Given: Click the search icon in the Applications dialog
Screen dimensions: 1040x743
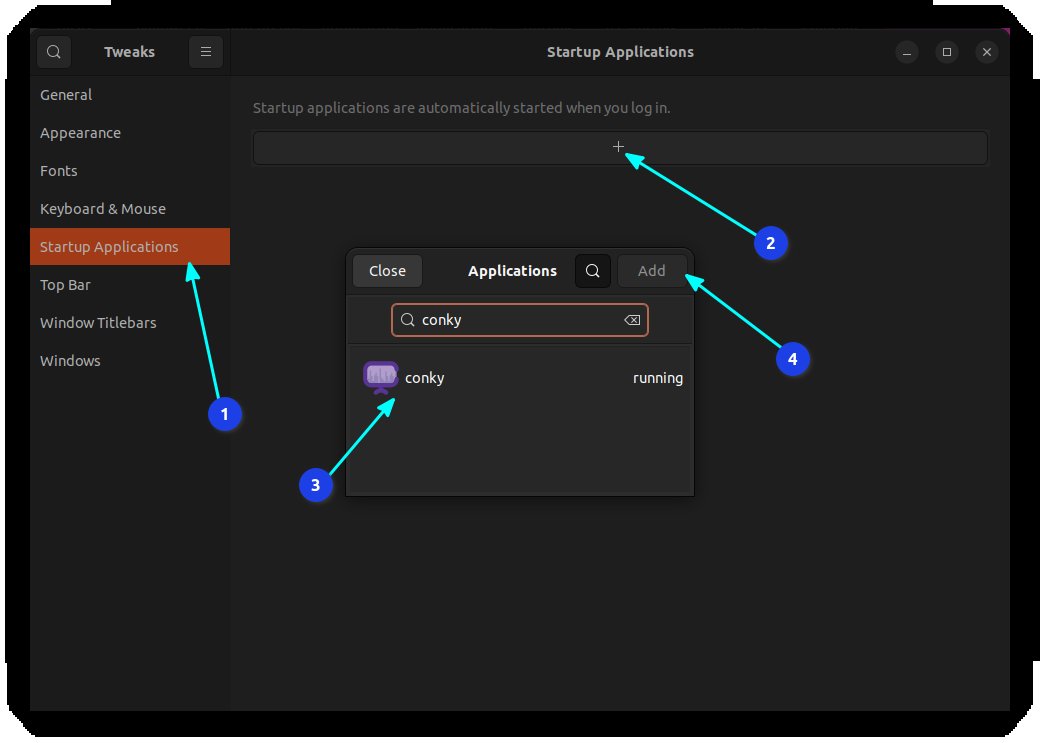Looking at the screenshot, I should (x=592, y=270).
